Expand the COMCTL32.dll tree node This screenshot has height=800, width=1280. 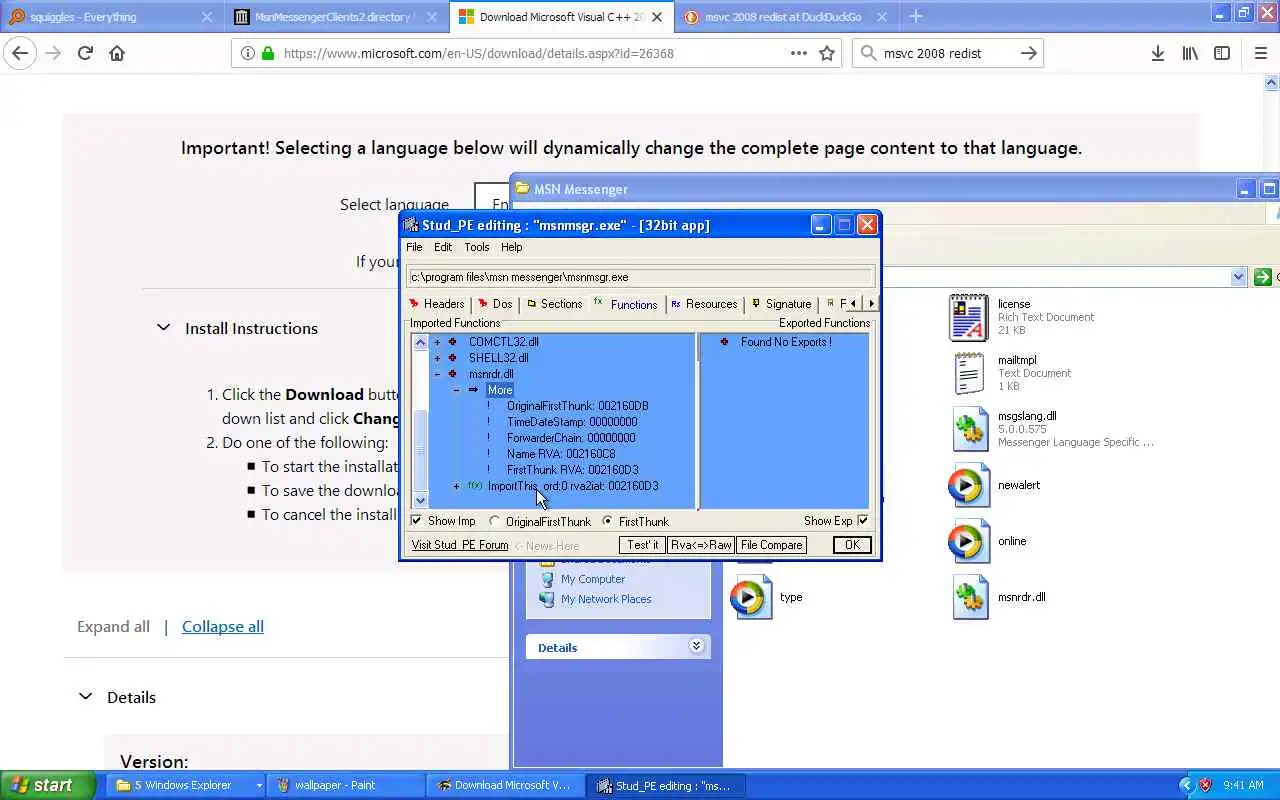pos(437,342)
